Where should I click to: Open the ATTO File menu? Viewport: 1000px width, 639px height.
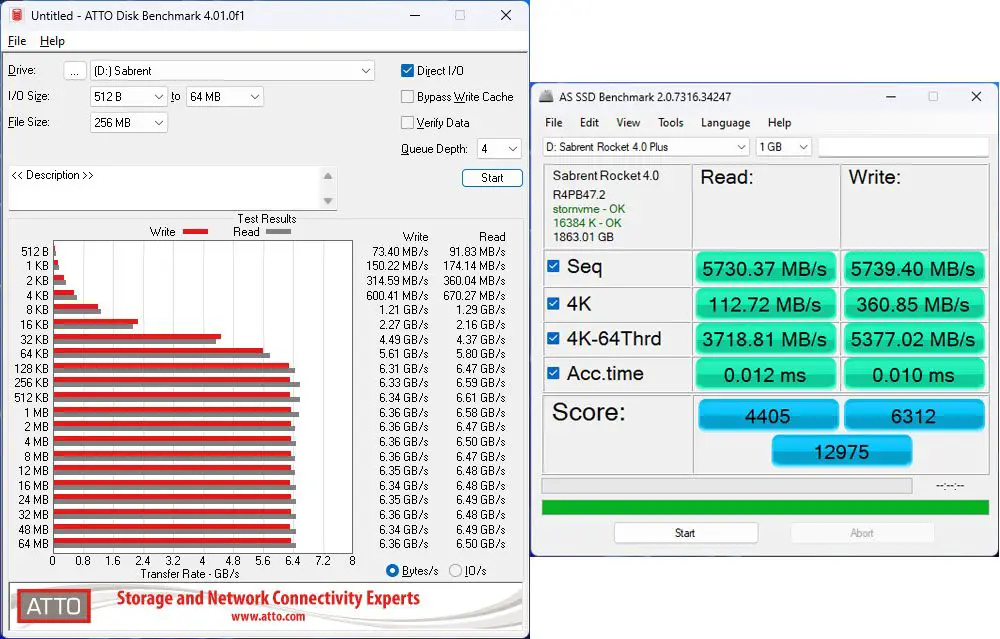pyautogui.click(x=17, y=41)
